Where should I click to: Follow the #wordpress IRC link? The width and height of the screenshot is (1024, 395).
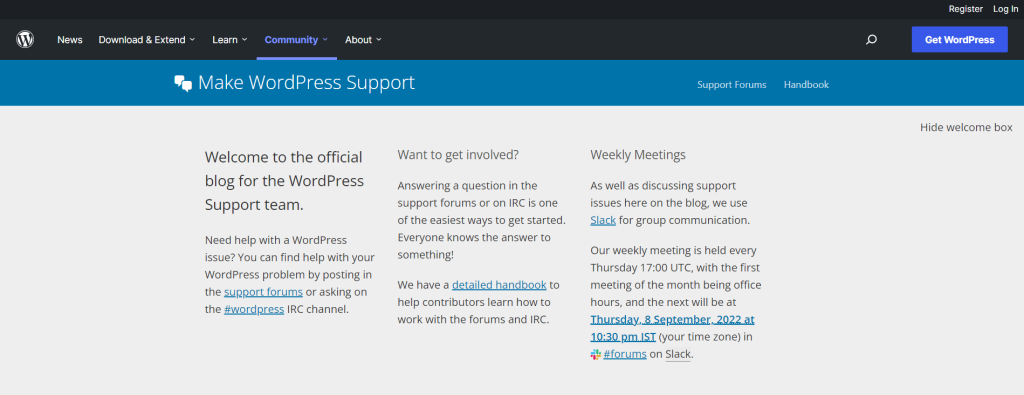coord(254,309)
